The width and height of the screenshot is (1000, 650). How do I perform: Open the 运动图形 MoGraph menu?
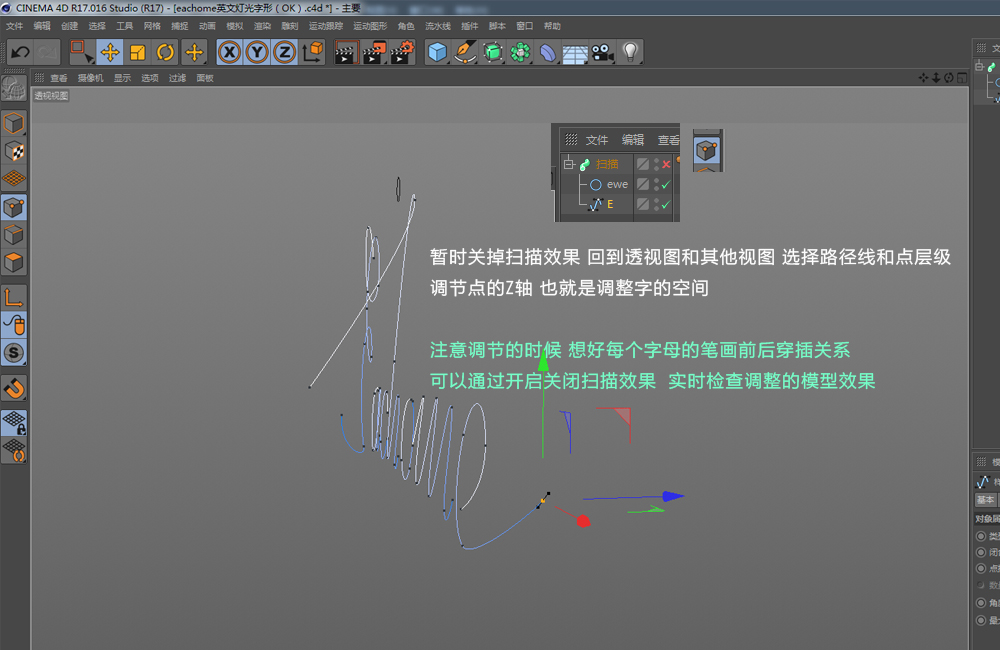(x=370, y=26)
